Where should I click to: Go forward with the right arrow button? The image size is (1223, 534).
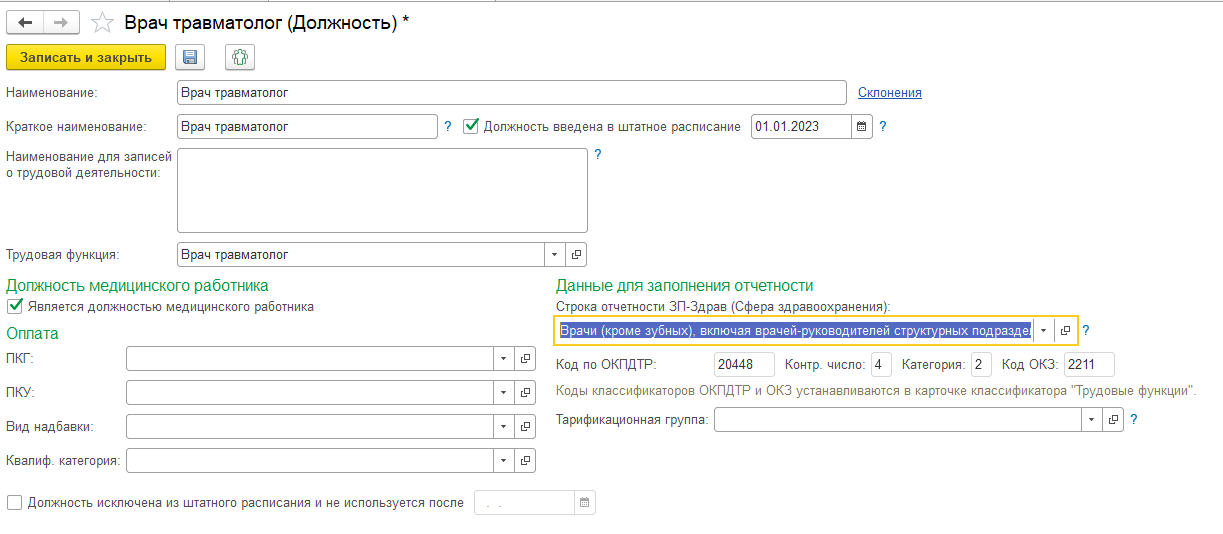click(x=61, y=22)
